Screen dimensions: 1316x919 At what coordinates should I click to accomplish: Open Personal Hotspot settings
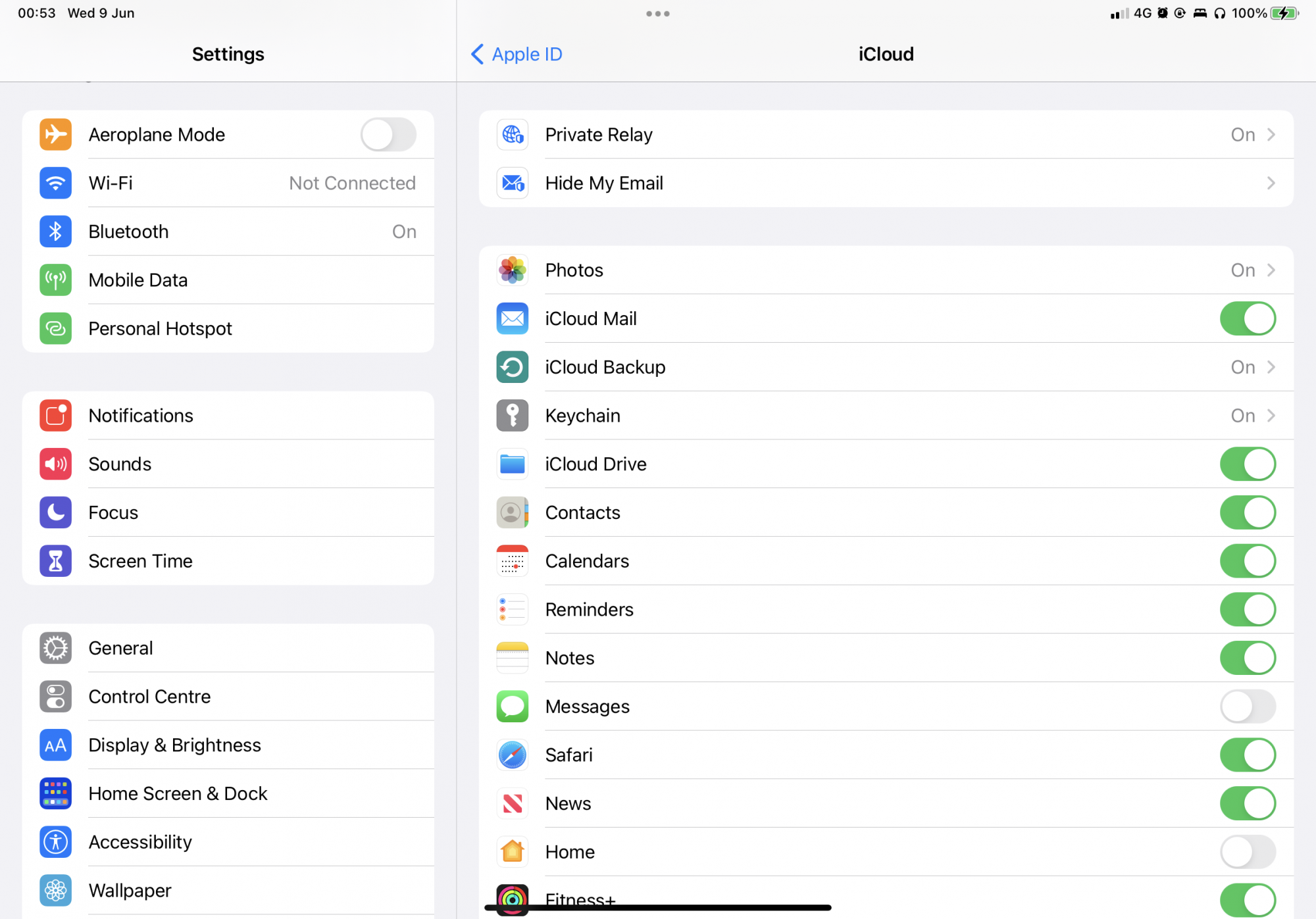(228, 328)
